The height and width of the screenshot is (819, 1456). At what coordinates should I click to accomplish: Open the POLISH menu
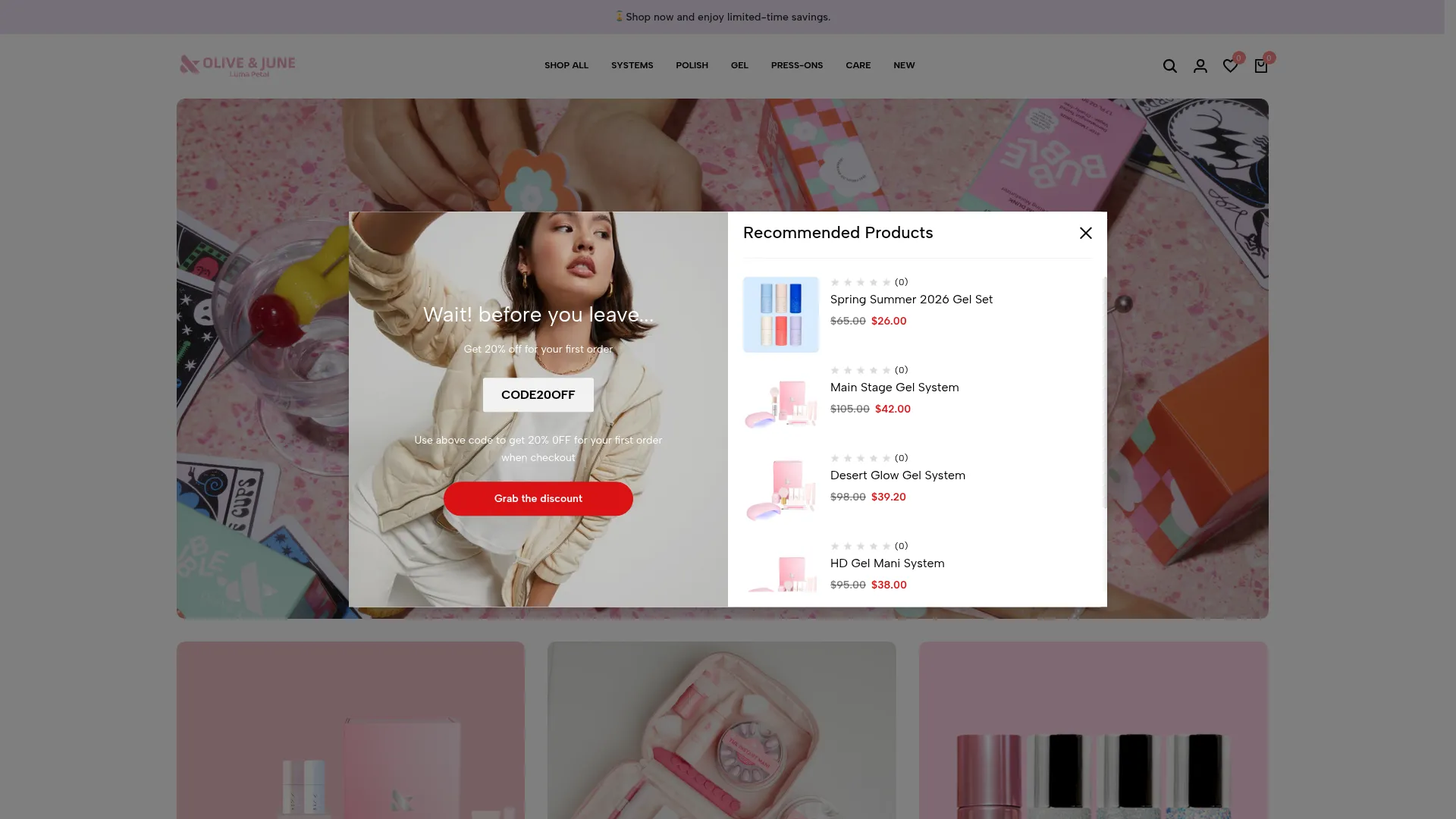coord(692,65)
